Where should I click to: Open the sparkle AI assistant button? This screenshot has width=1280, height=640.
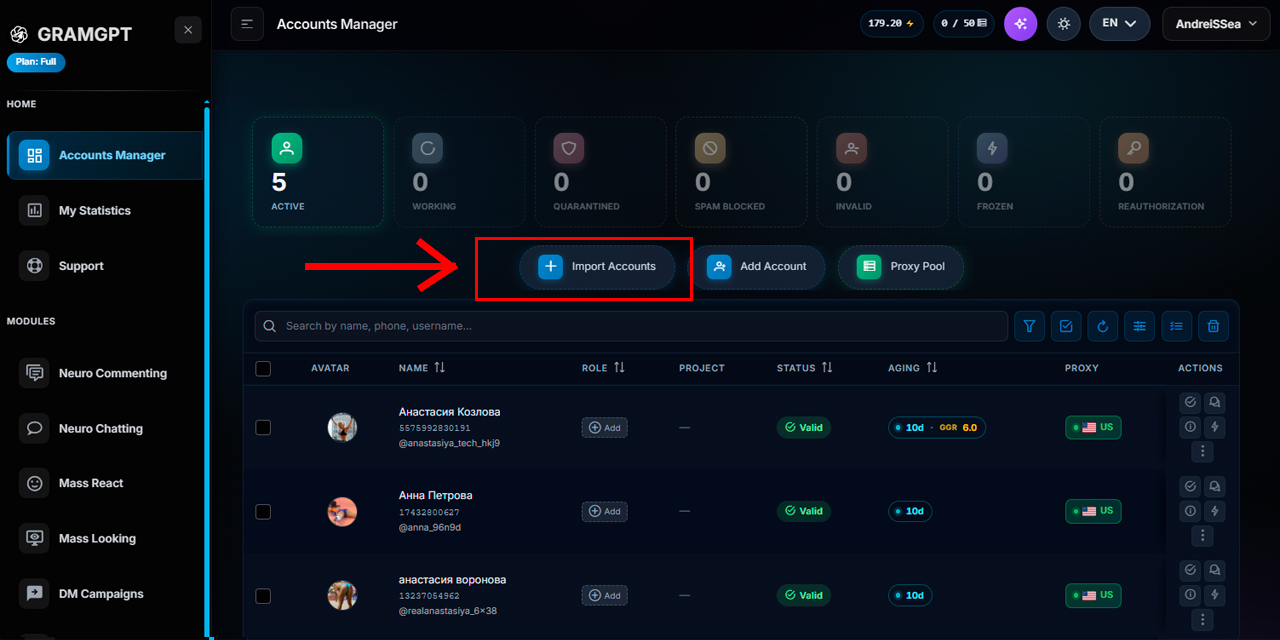[x=1021, y=24]
